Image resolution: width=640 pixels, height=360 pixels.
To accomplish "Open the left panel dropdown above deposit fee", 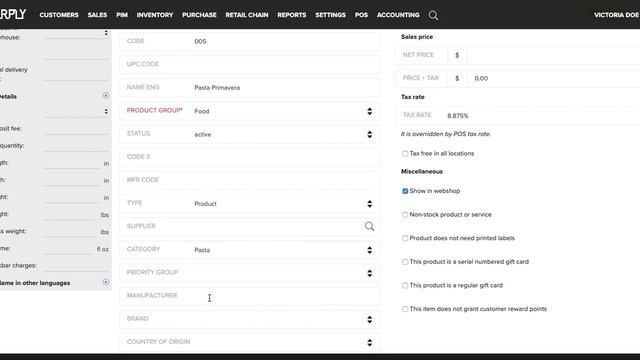I will coord(77,111).
